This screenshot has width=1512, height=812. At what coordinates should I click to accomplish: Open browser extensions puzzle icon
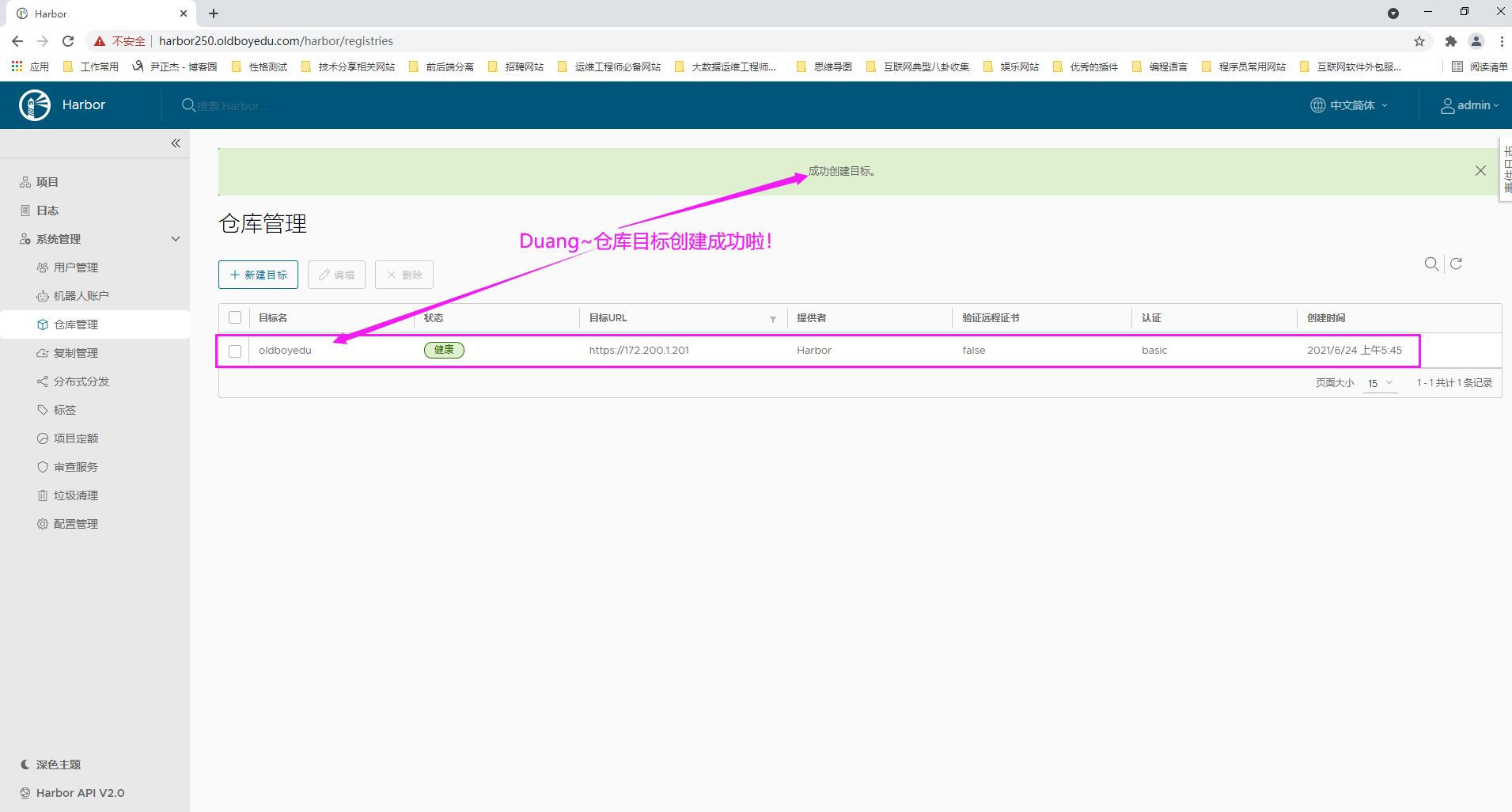[x=1450, y=41]
